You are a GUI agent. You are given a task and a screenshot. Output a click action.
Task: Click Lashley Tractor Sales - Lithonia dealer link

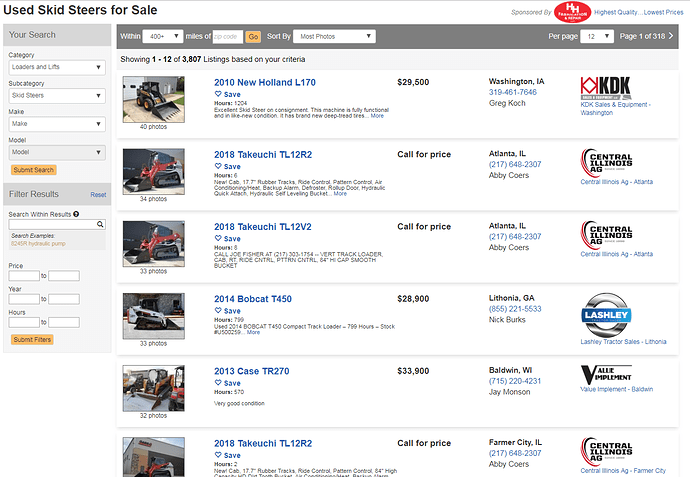point(623,341)
